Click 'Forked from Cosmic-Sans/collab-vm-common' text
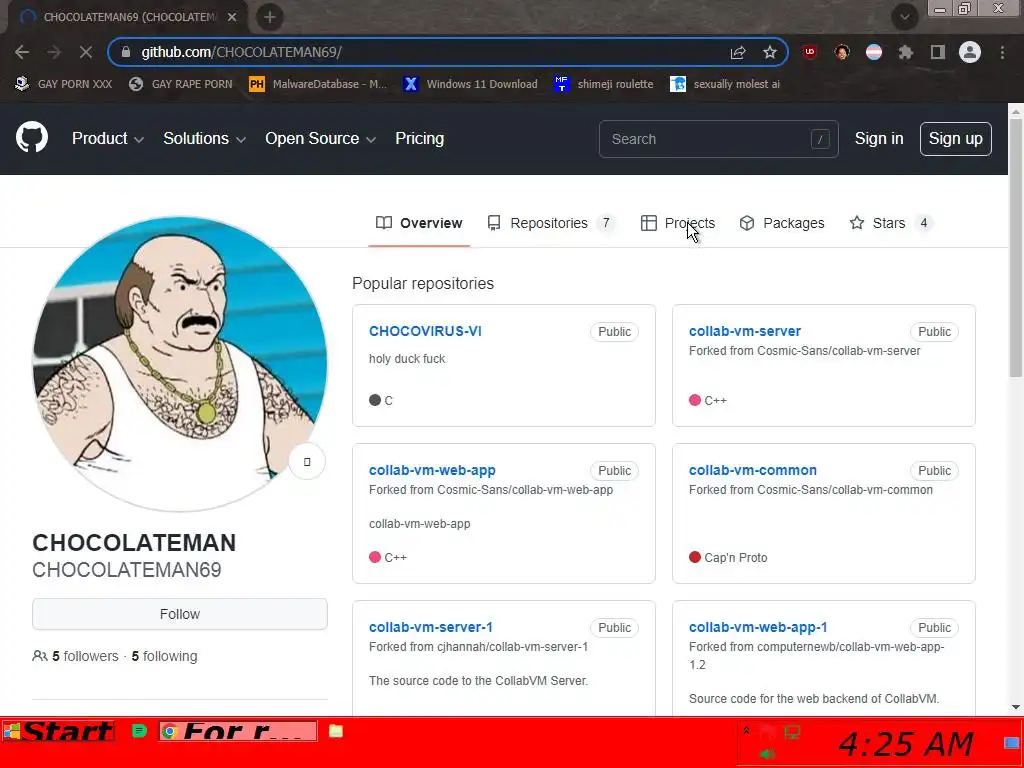 (x=810, y=490)
